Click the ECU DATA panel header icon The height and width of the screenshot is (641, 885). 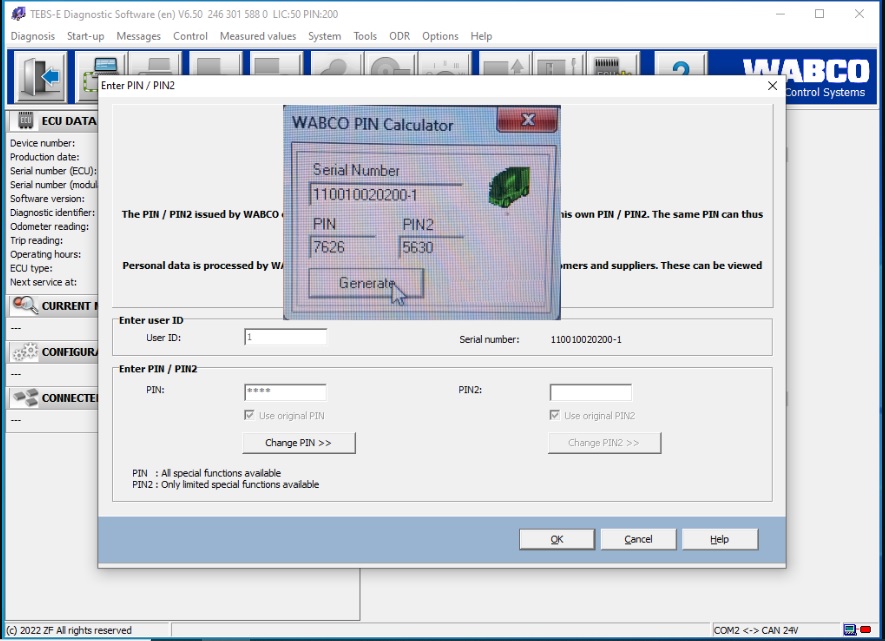coord(26,121)
